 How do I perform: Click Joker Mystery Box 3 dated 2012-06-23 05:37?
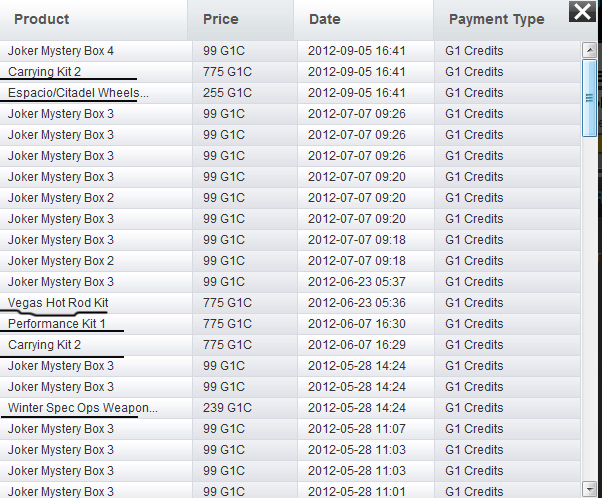tap(61, 282)
